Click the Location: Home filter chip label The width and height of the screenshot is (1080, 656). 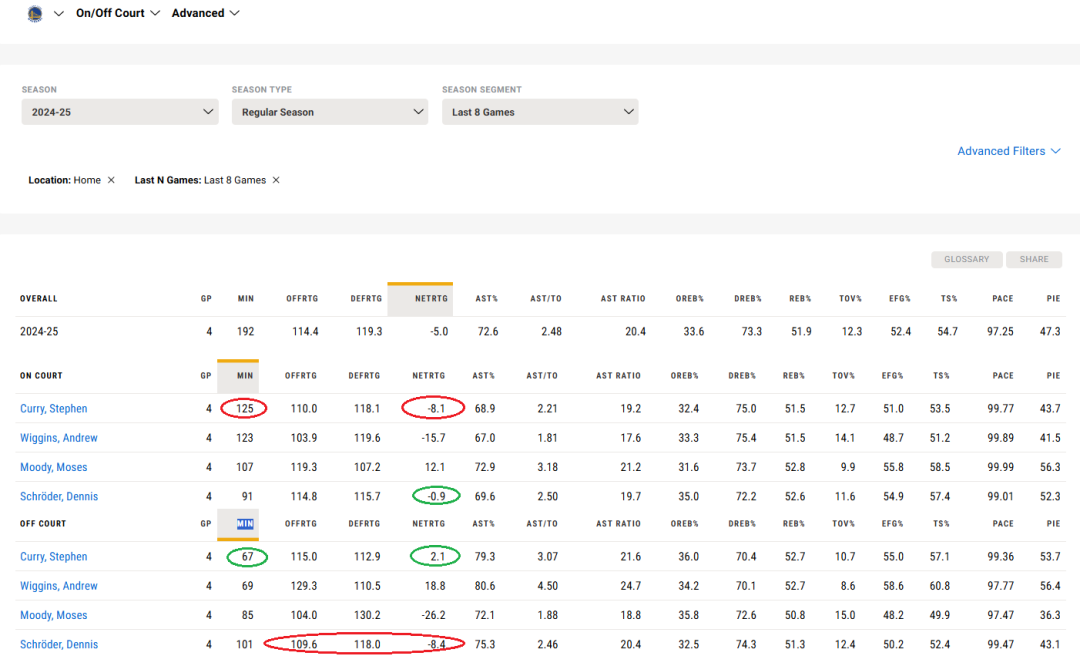pos(64,180)
